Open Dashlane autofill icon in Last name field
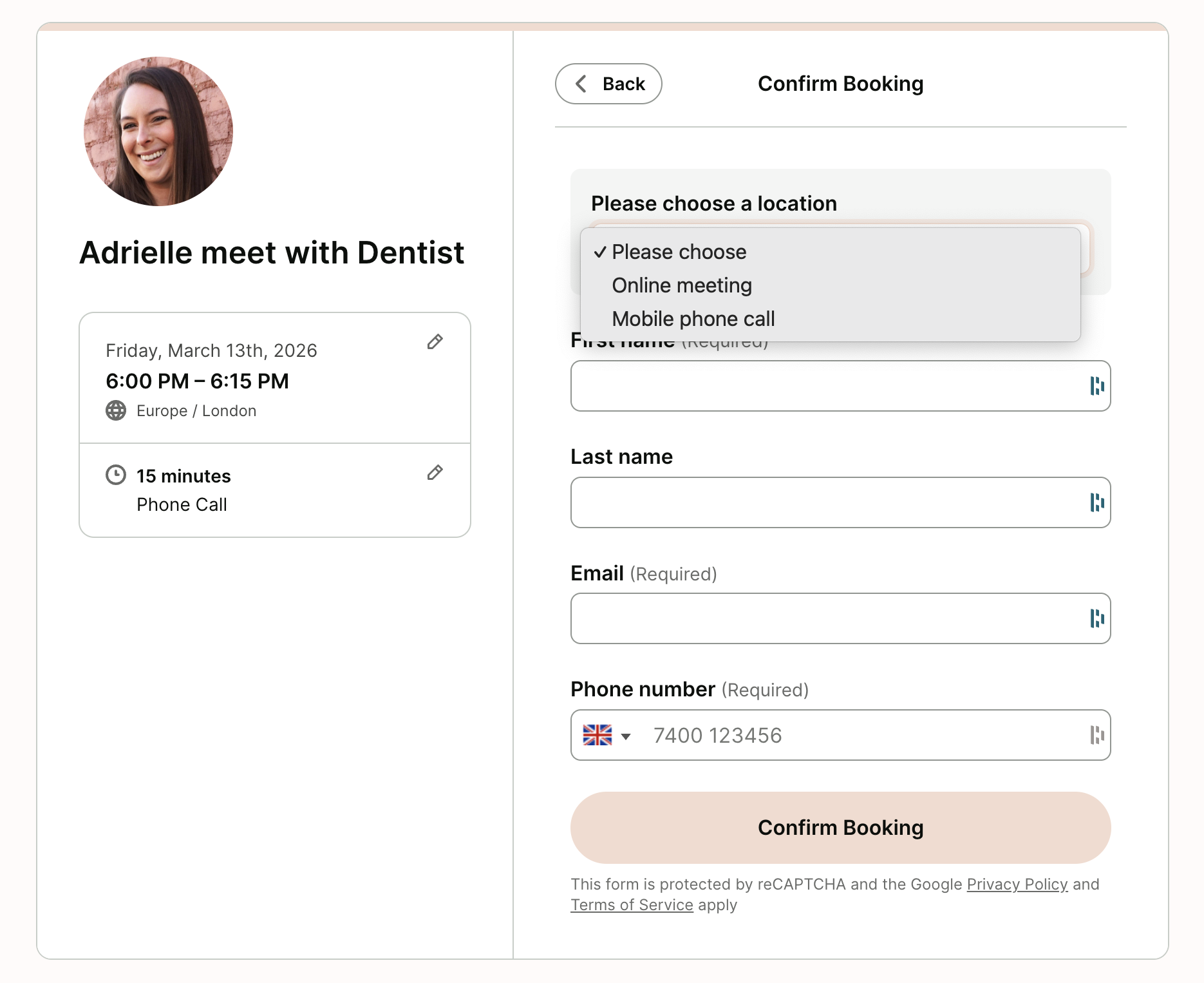Screen dimensions: 1204x983 pyautogui.click(x=1098, y=502)
